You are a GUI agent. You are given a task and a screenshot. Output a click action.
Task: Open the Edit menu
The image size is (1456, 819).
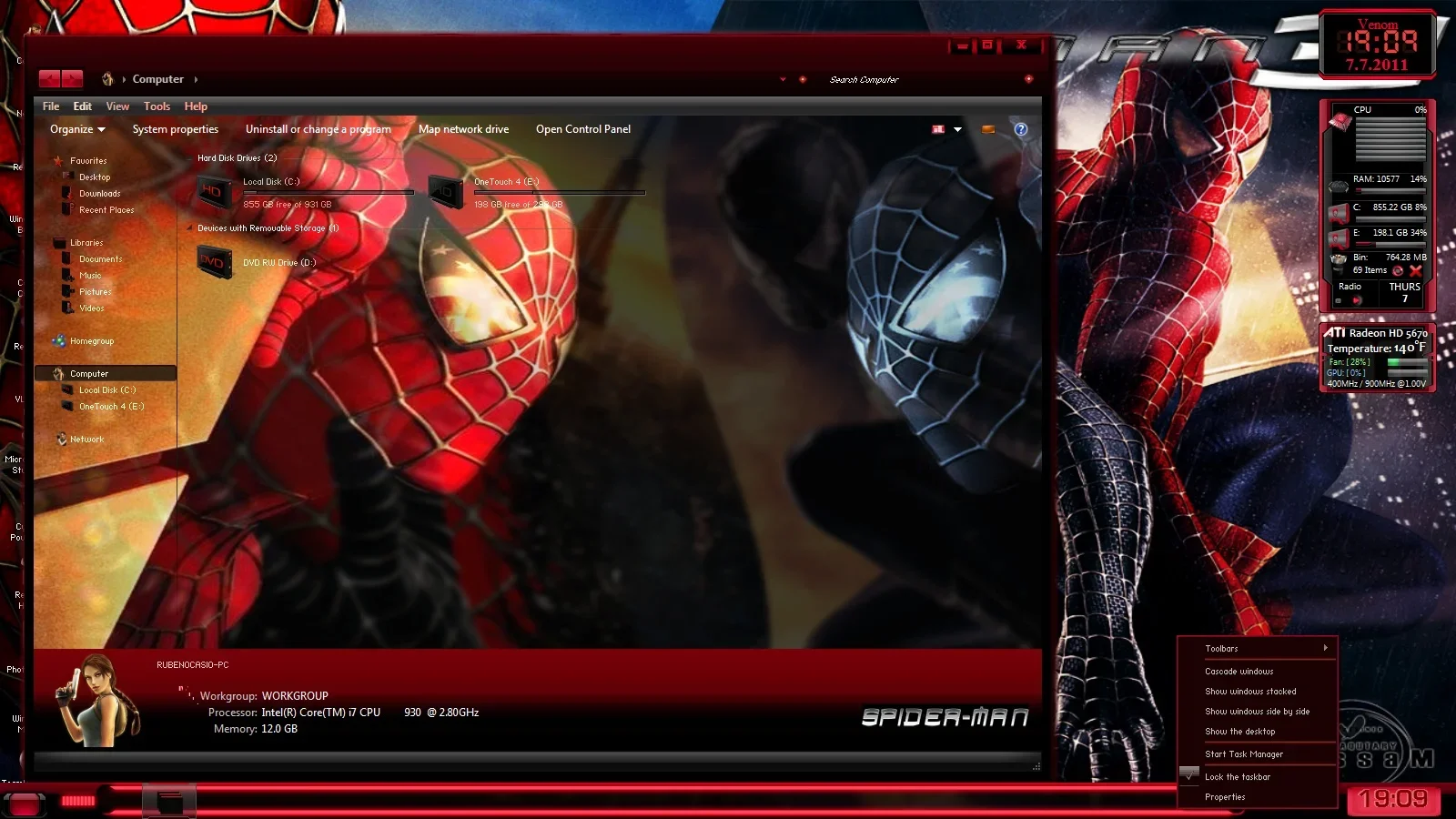coord(82,106)
